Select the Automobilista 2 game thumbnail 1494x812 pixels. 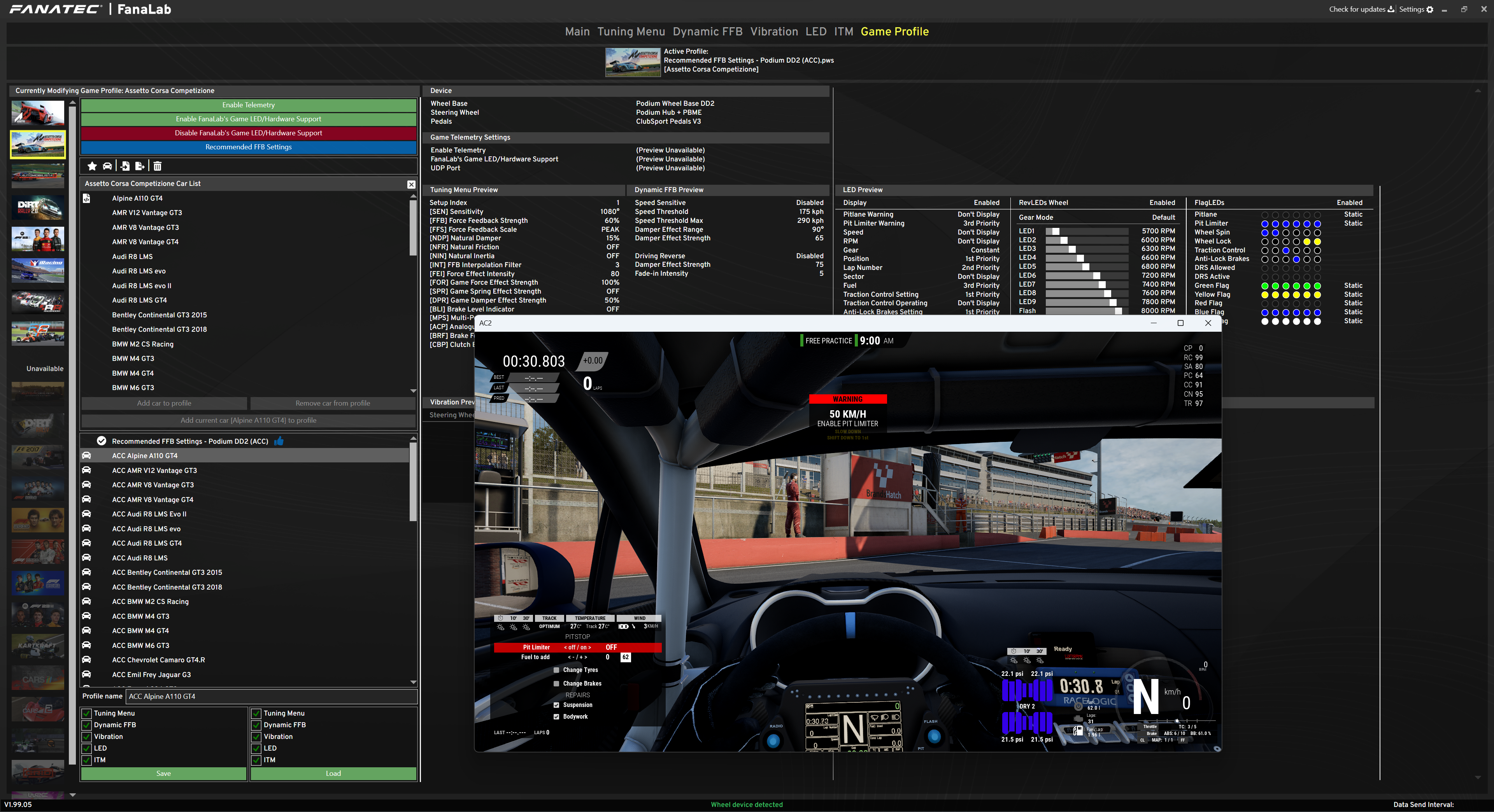pyautogui.click(x=38, y=176)
